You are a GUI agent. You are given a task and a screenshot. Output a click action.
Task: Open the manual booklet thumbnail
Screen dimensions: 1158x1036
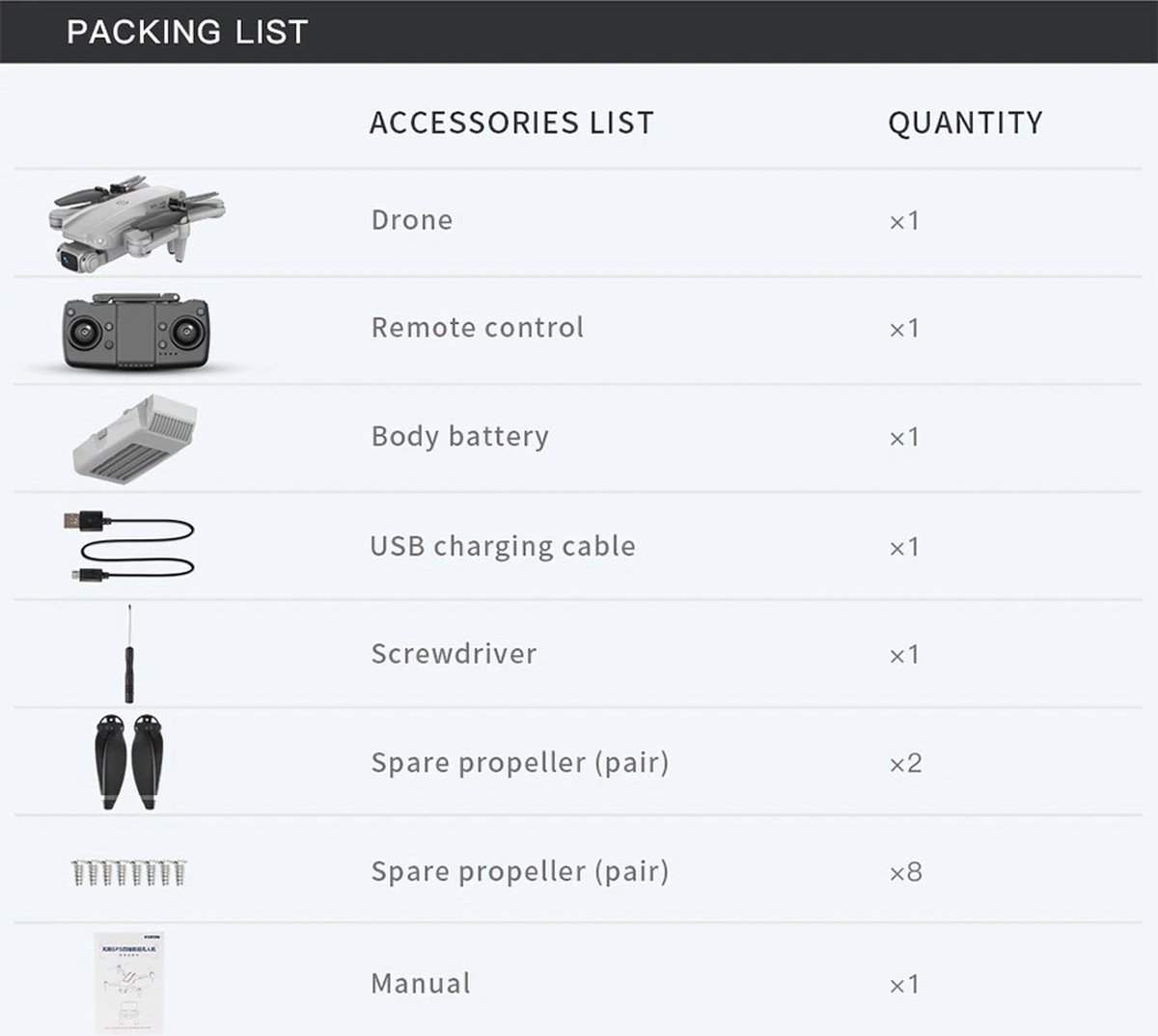(130, 982)
